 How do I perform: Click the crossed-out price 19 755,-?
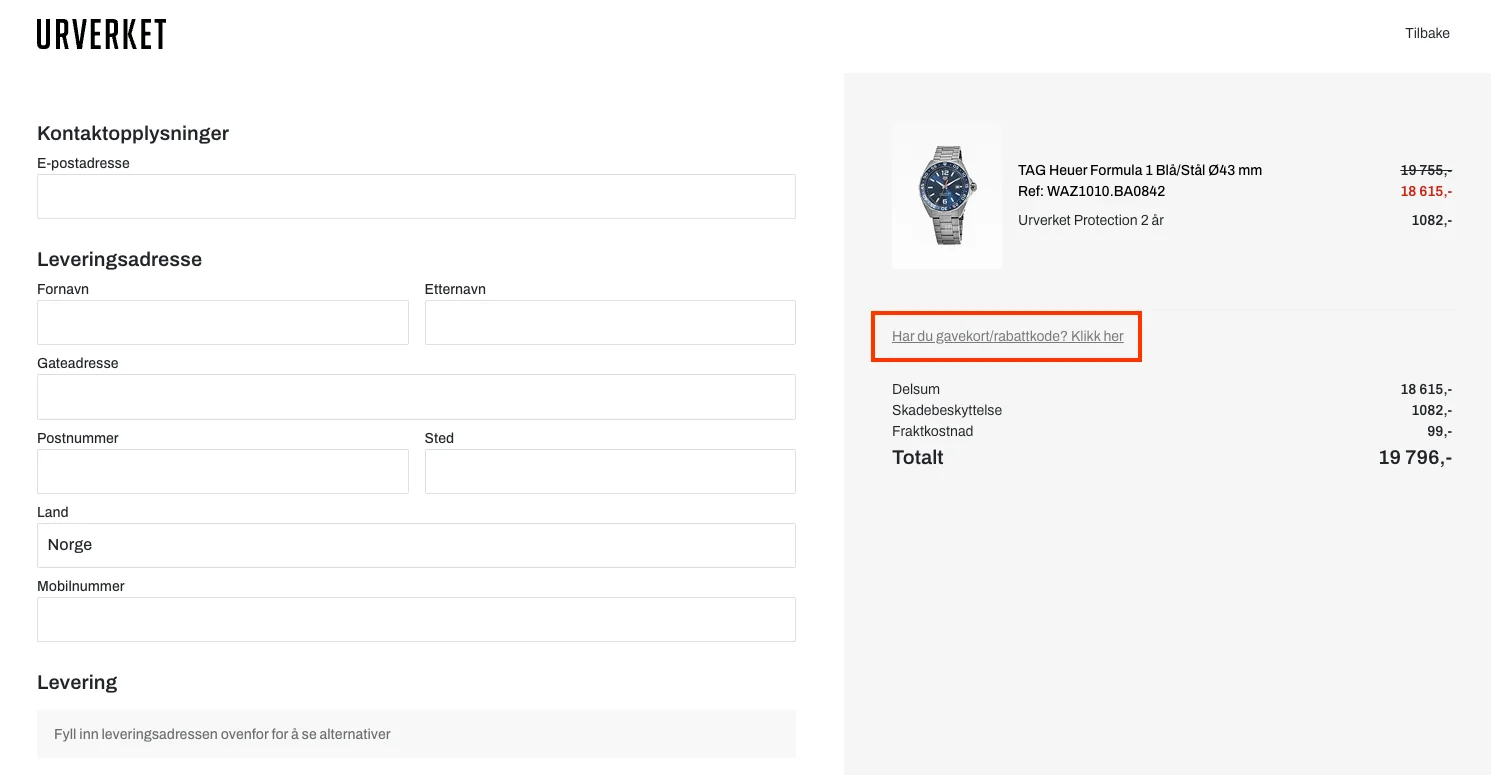click(x=1426, y=170)
